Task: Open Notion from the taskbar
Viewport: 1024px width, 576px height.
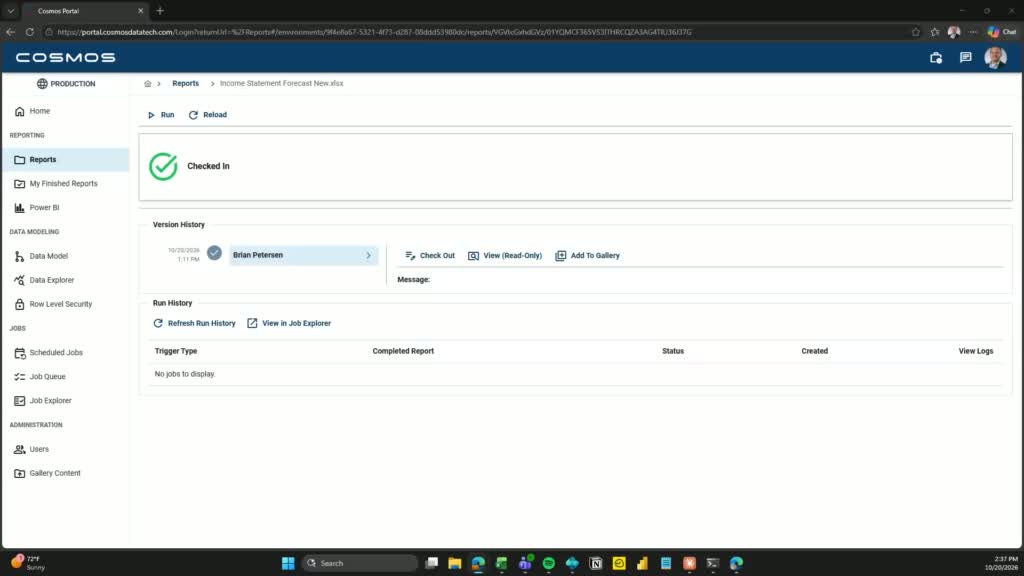Action: click(x=596, y=563)
